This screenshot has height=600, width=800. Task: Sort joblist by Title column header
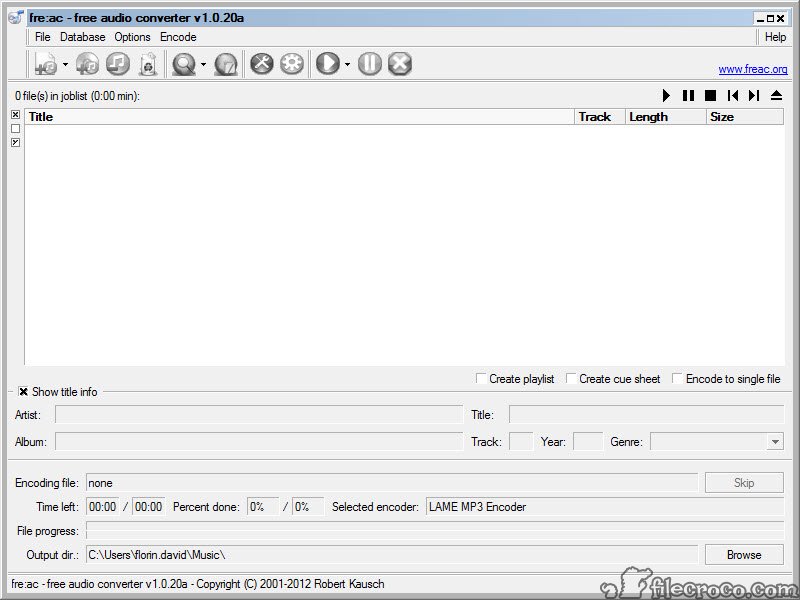click(x=299, y=117)
